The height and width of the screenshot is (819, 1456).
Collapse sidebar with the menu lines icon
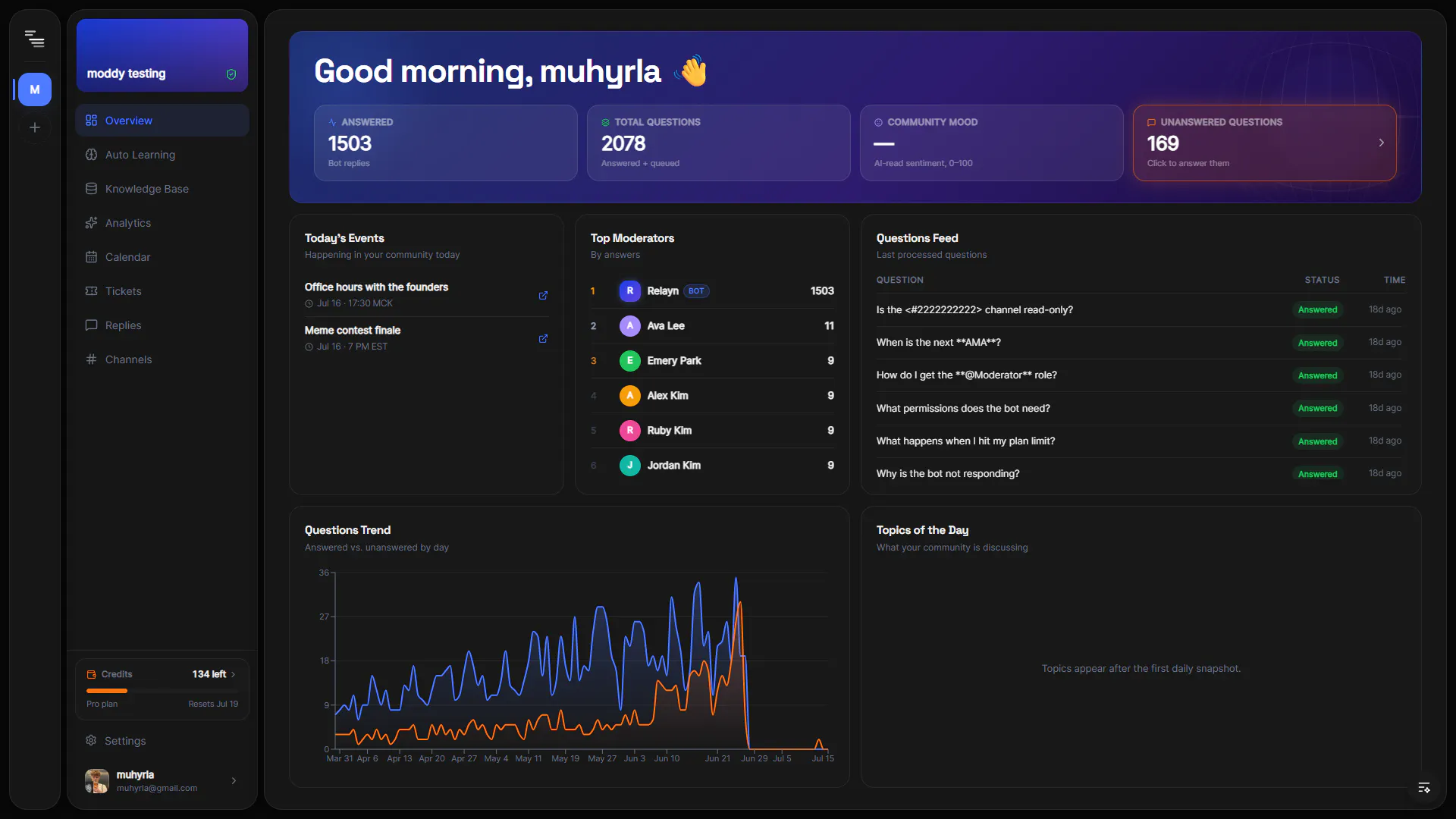pyautogui.click(x=34, y=38)
